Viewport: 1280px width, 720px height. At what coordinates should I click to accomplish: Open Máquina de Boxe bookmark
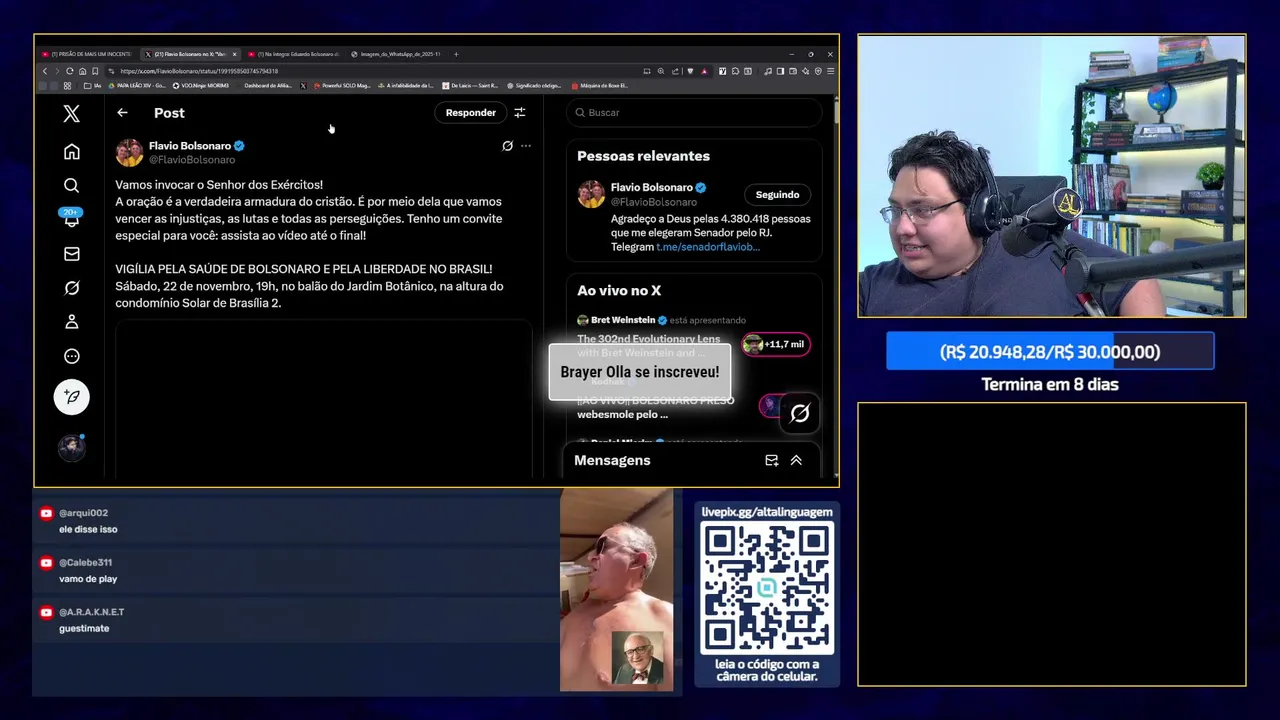(600, 86)
